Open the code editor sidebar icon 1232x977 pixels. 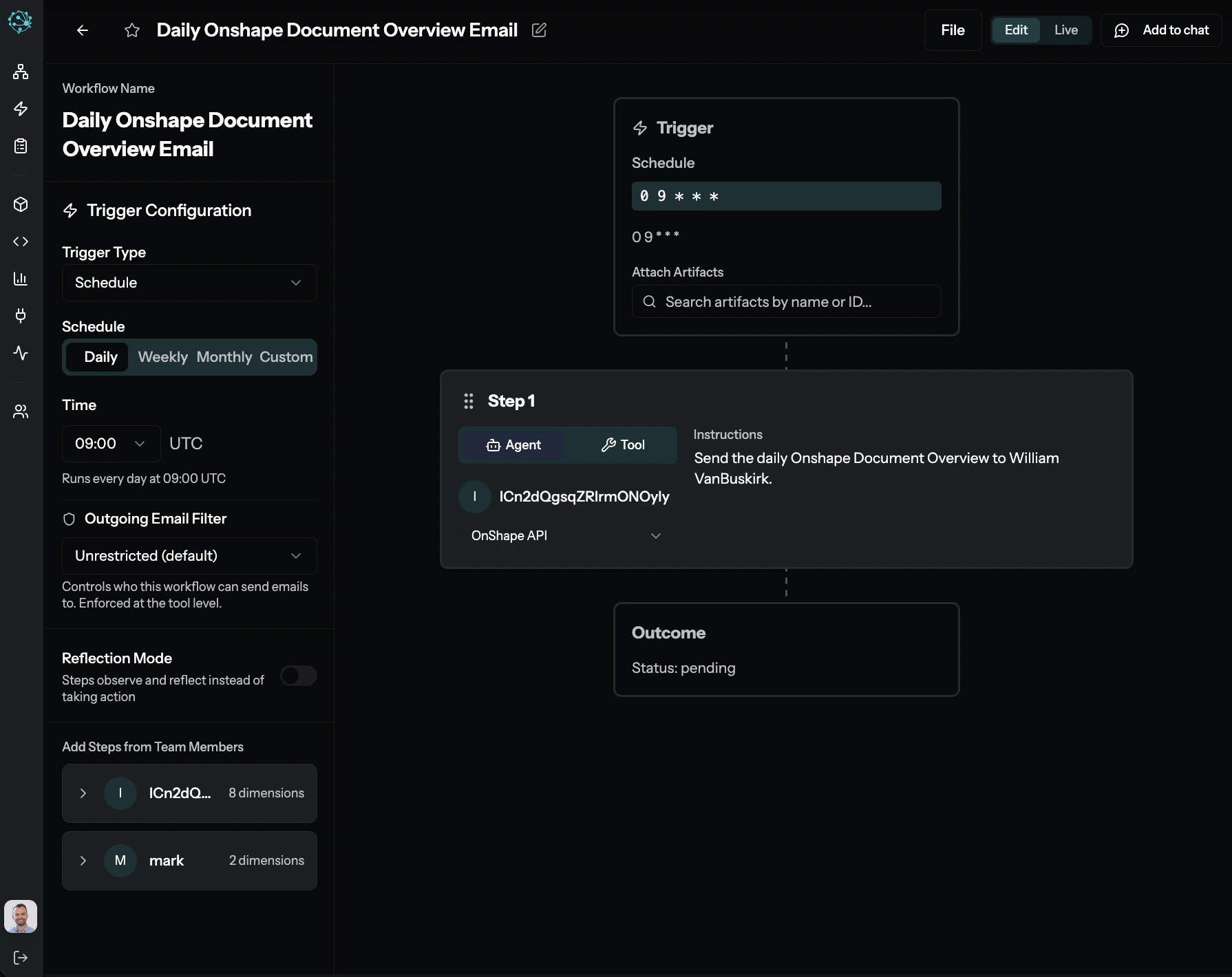click(20, 241)
